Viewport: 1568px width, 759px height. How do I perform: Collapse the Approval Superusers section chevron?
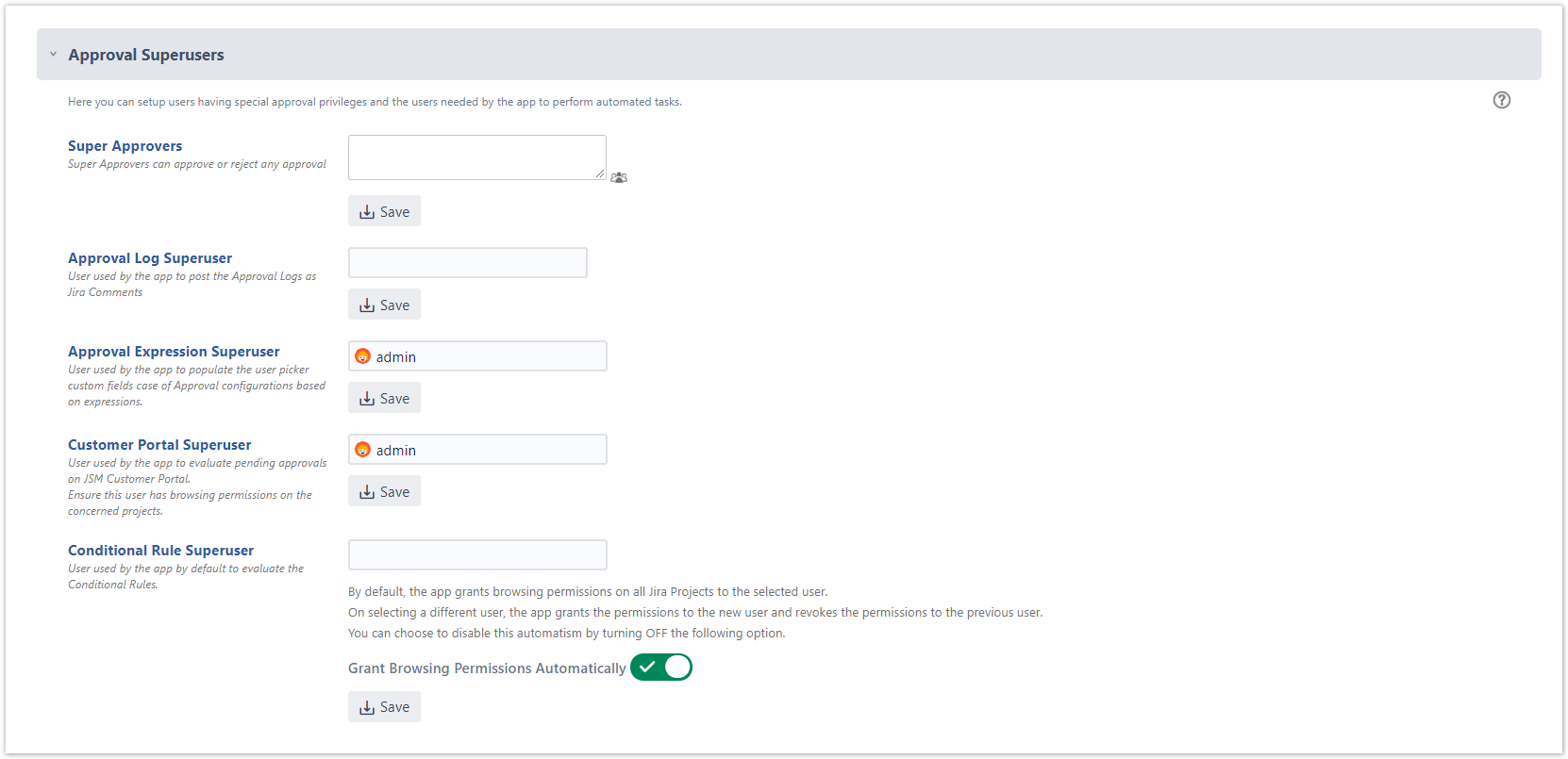(53, 55)
